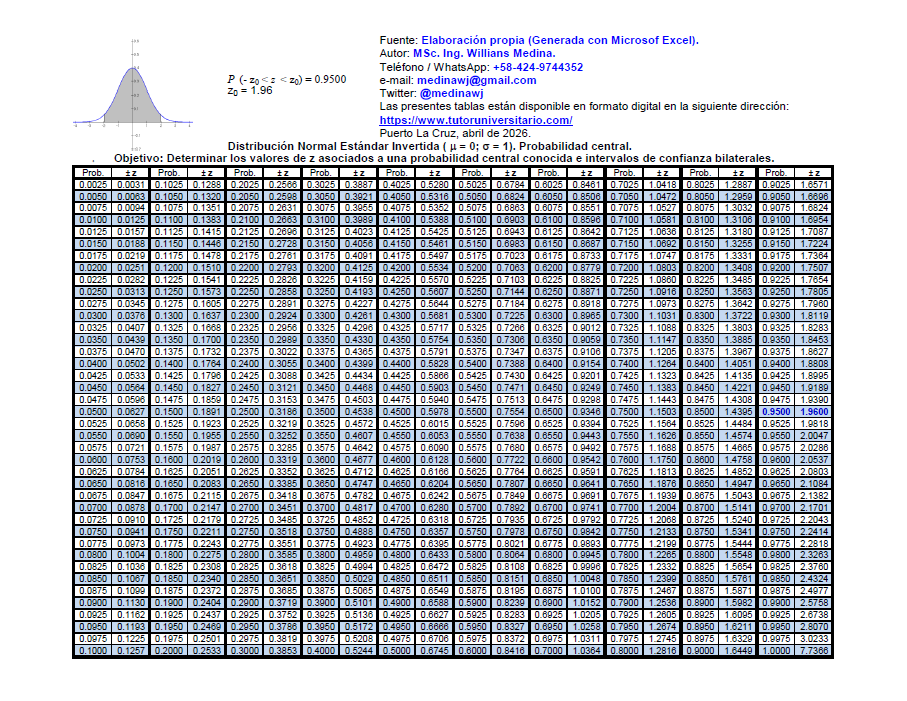Open the tutoruniversitario.com website link
This screenshot has width=907, height=701.
(x=476, y=120)
